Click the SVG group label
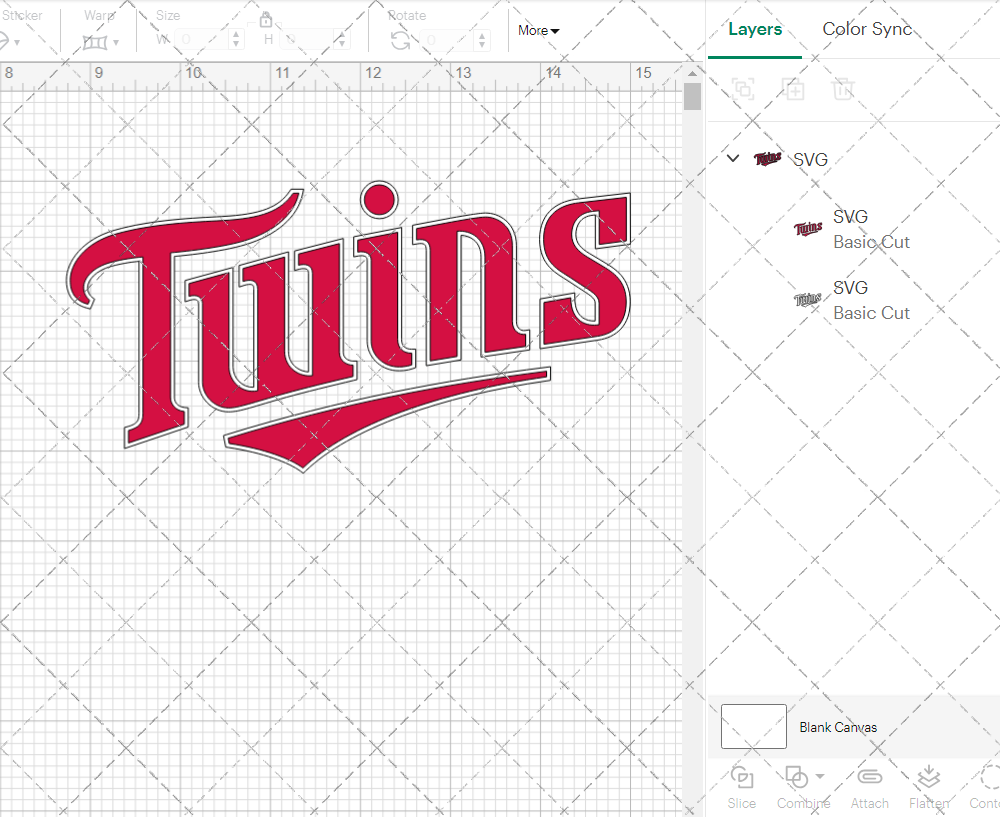The width and height of the screenshot is (1000, 817). click(810, 159)
